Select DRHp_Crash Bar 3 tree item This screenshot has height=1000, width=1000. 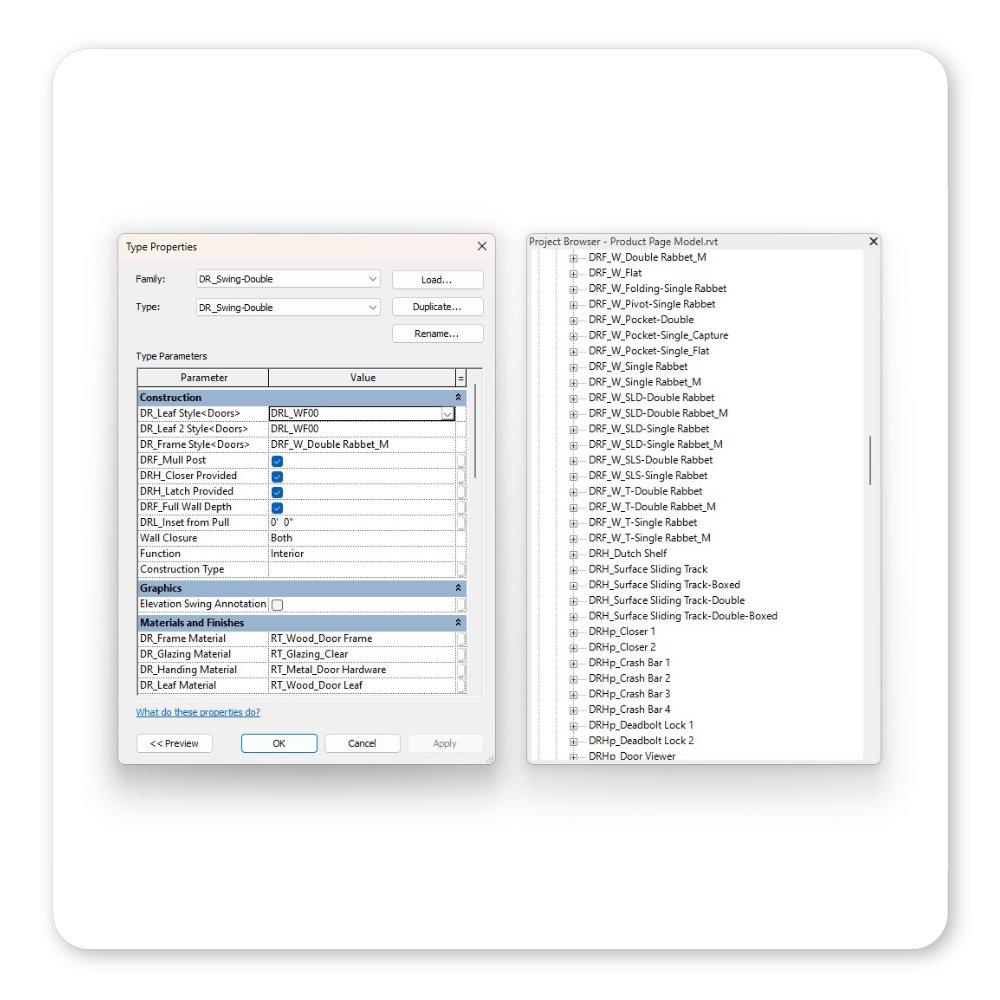pyautogui.click(x=629, y=694)
